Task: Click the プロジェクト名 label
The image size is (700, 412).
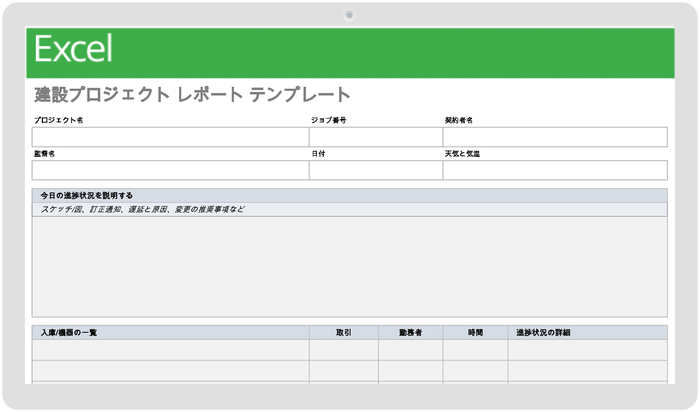Action: (58, 120)
